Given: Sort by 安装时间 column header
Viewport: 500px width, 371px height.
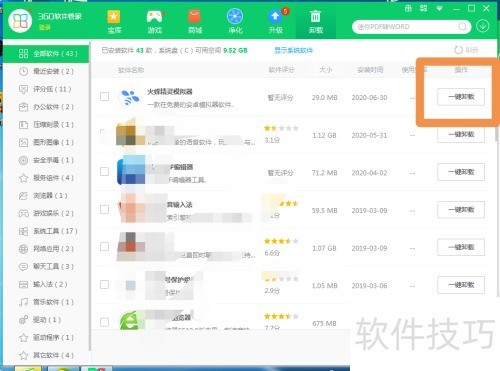Looking at the screenshot, I should click(x=370, y=70).
